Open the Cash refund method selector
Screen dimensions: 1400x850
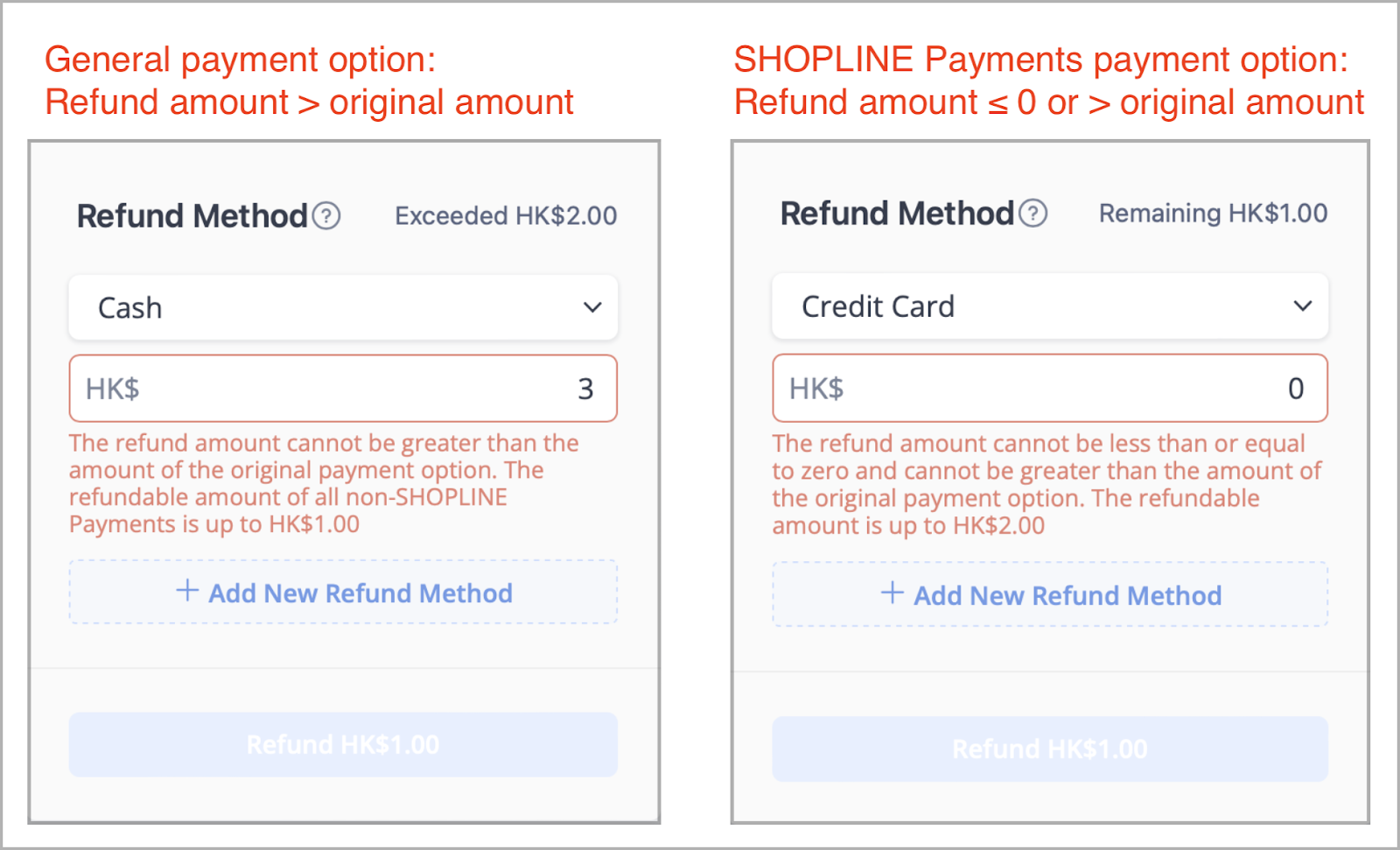pos(343,307)
